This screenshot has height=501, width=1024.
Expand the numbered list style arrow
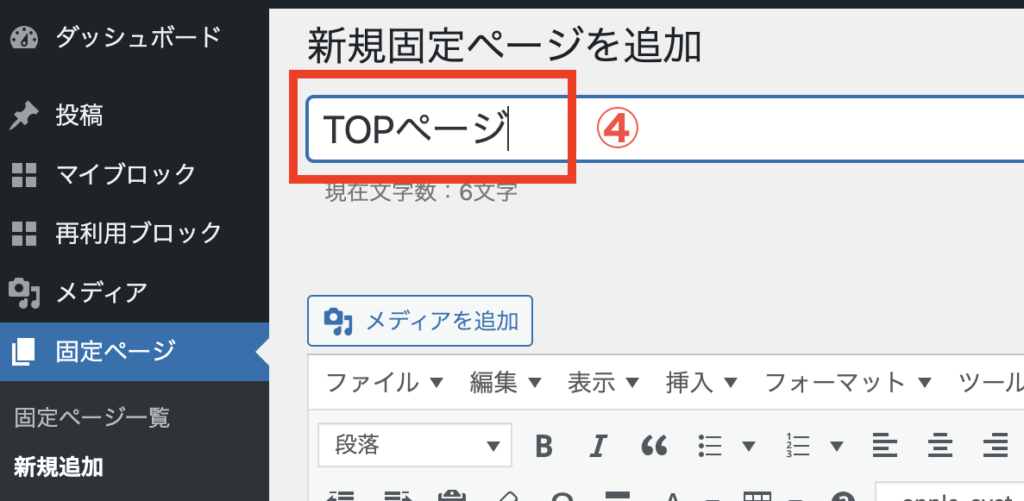point(837,446)
